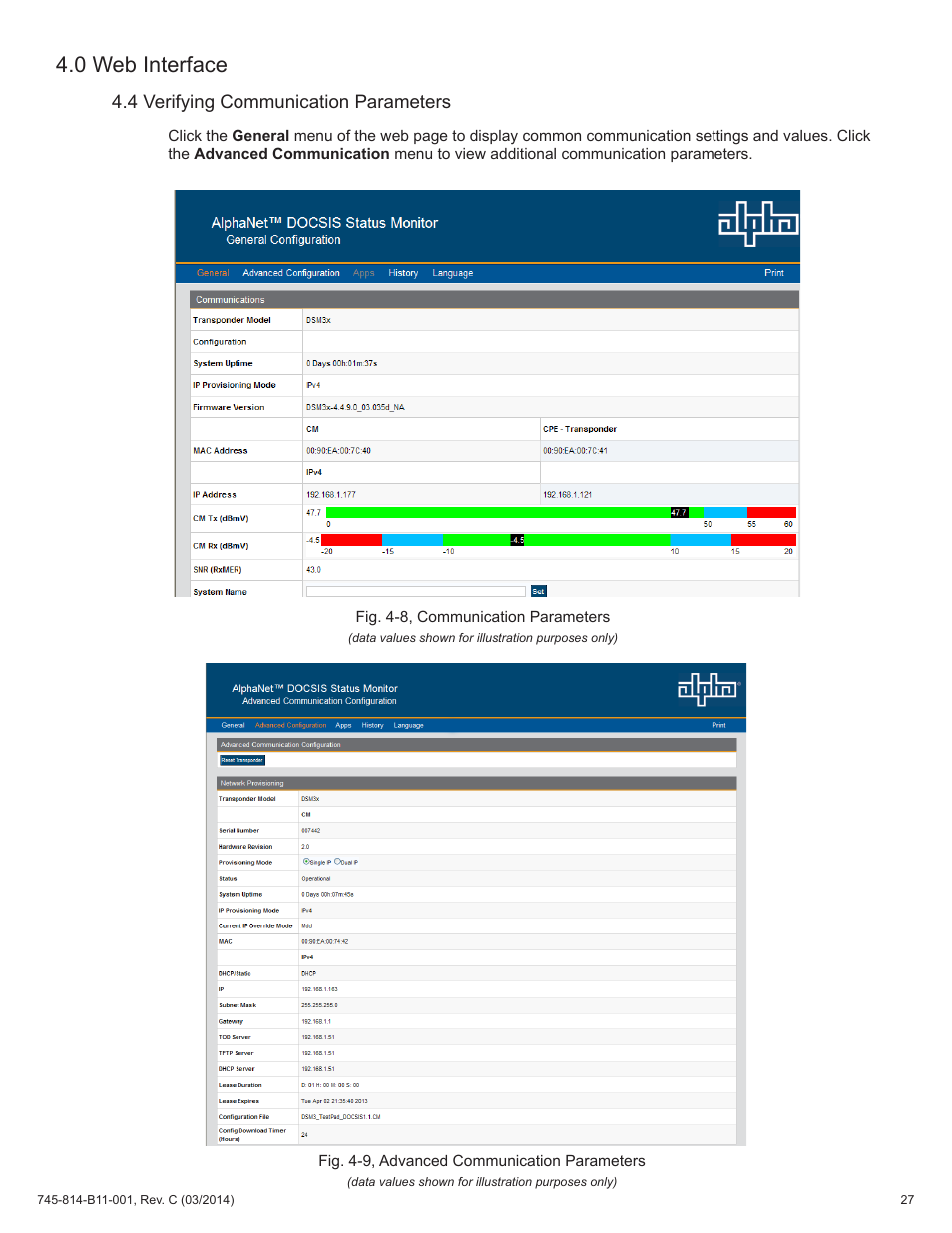
Task: Click CPE IP address 192.168.1.121
Action: (x=568, y=495)
